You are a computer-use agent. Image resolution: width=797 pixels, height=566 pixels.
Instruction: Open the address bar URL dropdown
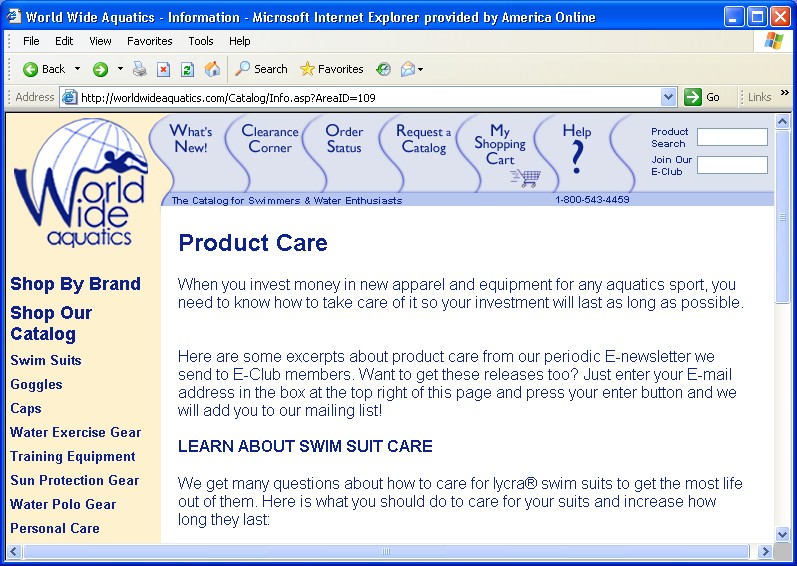point(669,97)
